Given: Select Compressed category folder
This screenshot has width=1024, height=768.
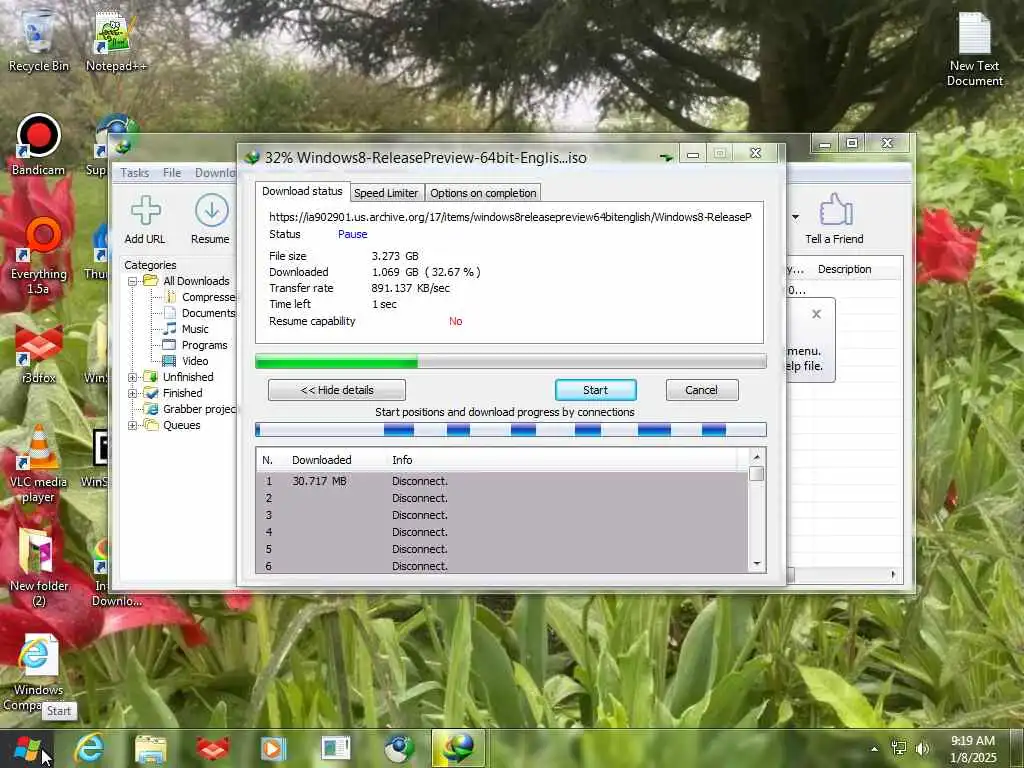Looking at the screenshot, I should pos(200,297).
